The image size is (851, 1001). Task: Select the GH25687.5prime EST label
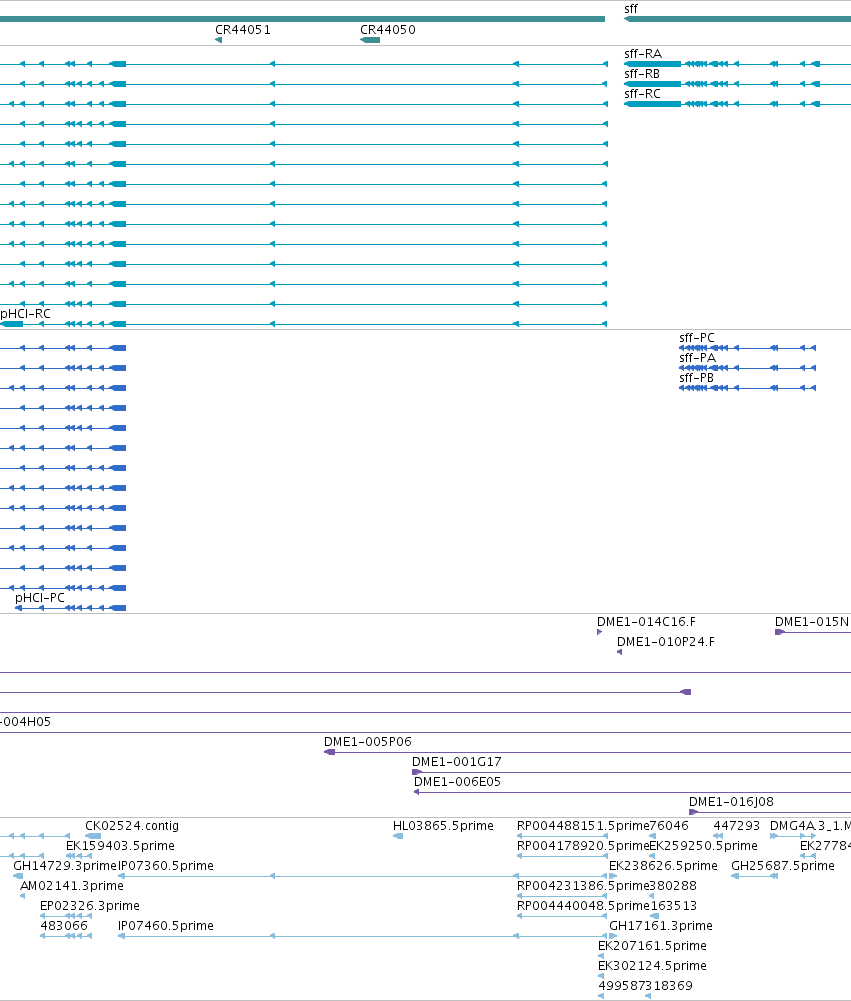[x=783, y=866]
